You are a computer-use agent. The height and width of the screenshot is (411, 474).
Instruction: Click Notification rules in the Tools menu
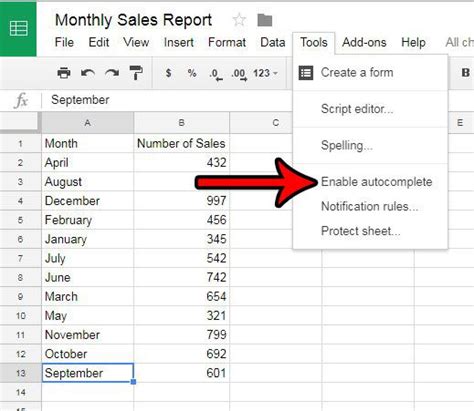369,206
